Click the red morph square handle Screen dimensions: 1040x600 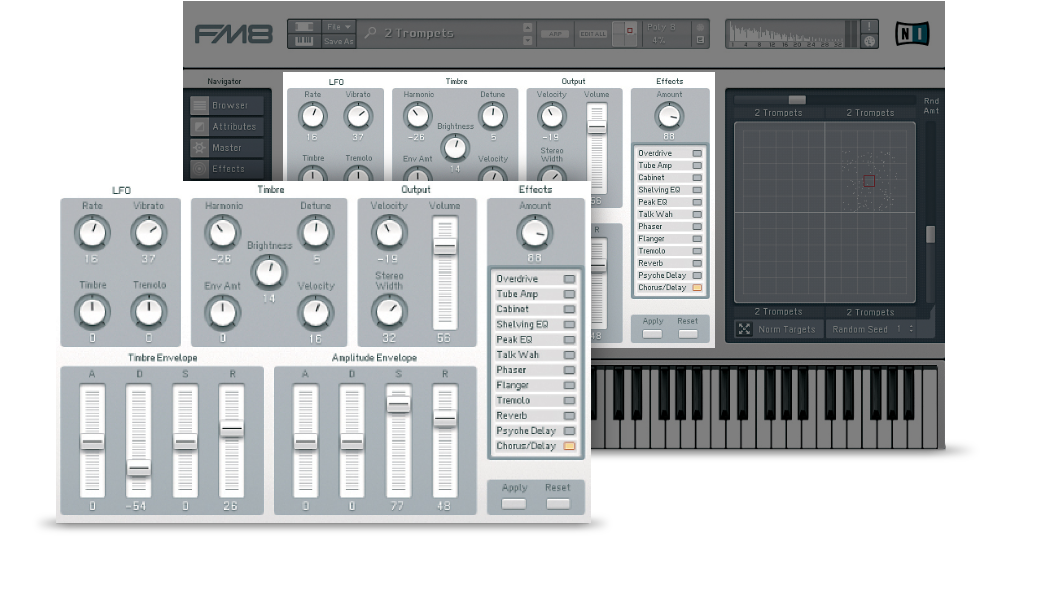869,181
